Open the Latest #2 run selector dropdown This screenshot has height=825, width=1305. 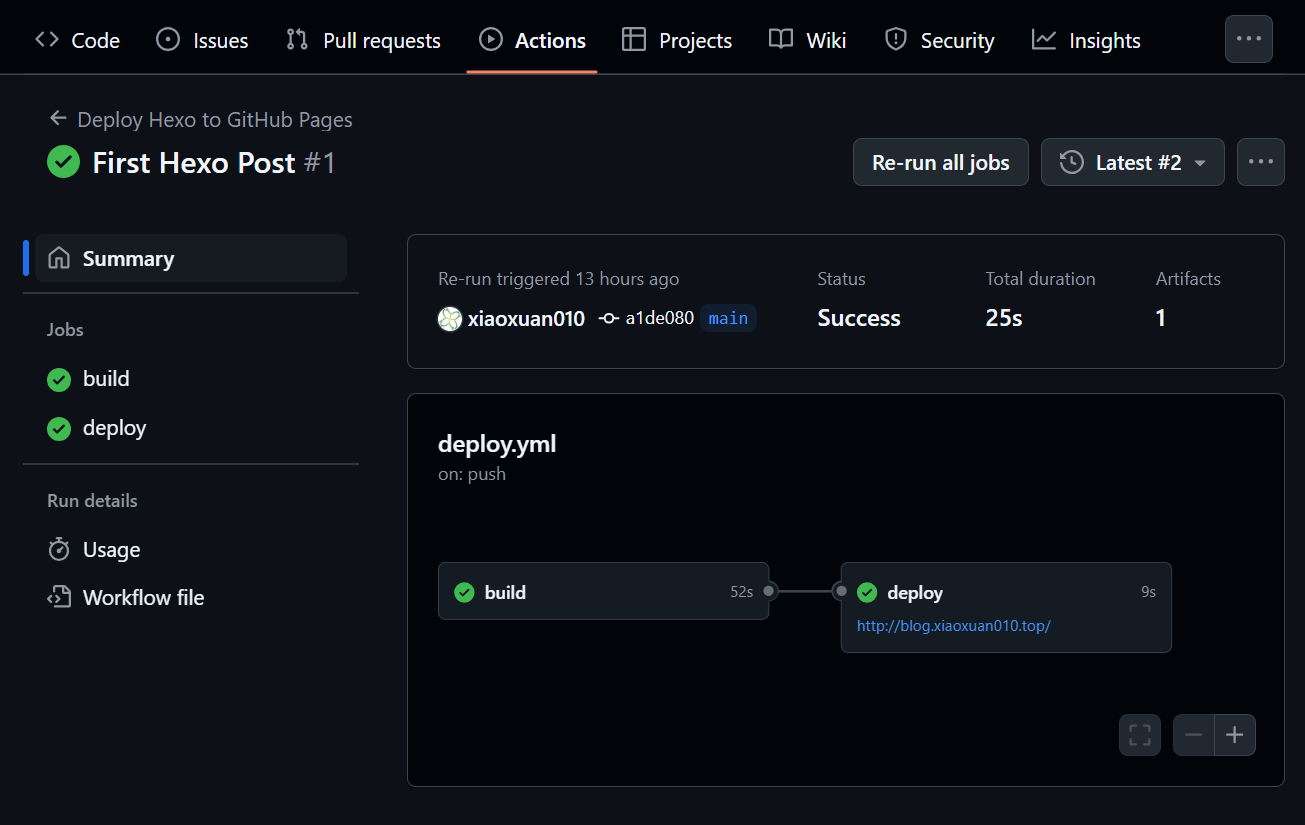(1132, 161)
